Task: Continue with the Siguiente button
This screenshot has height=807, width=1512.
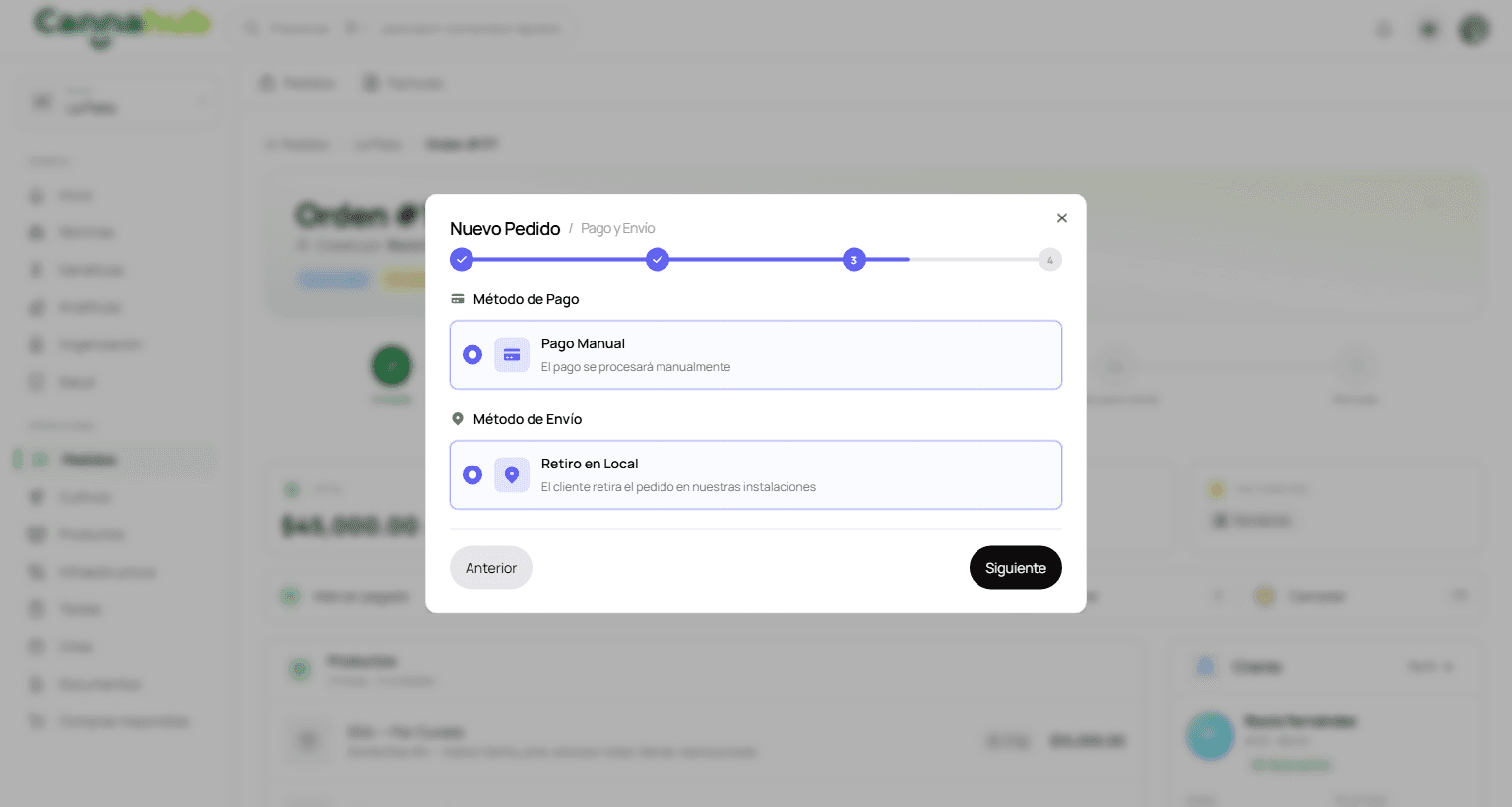Action: point(1016,568)
